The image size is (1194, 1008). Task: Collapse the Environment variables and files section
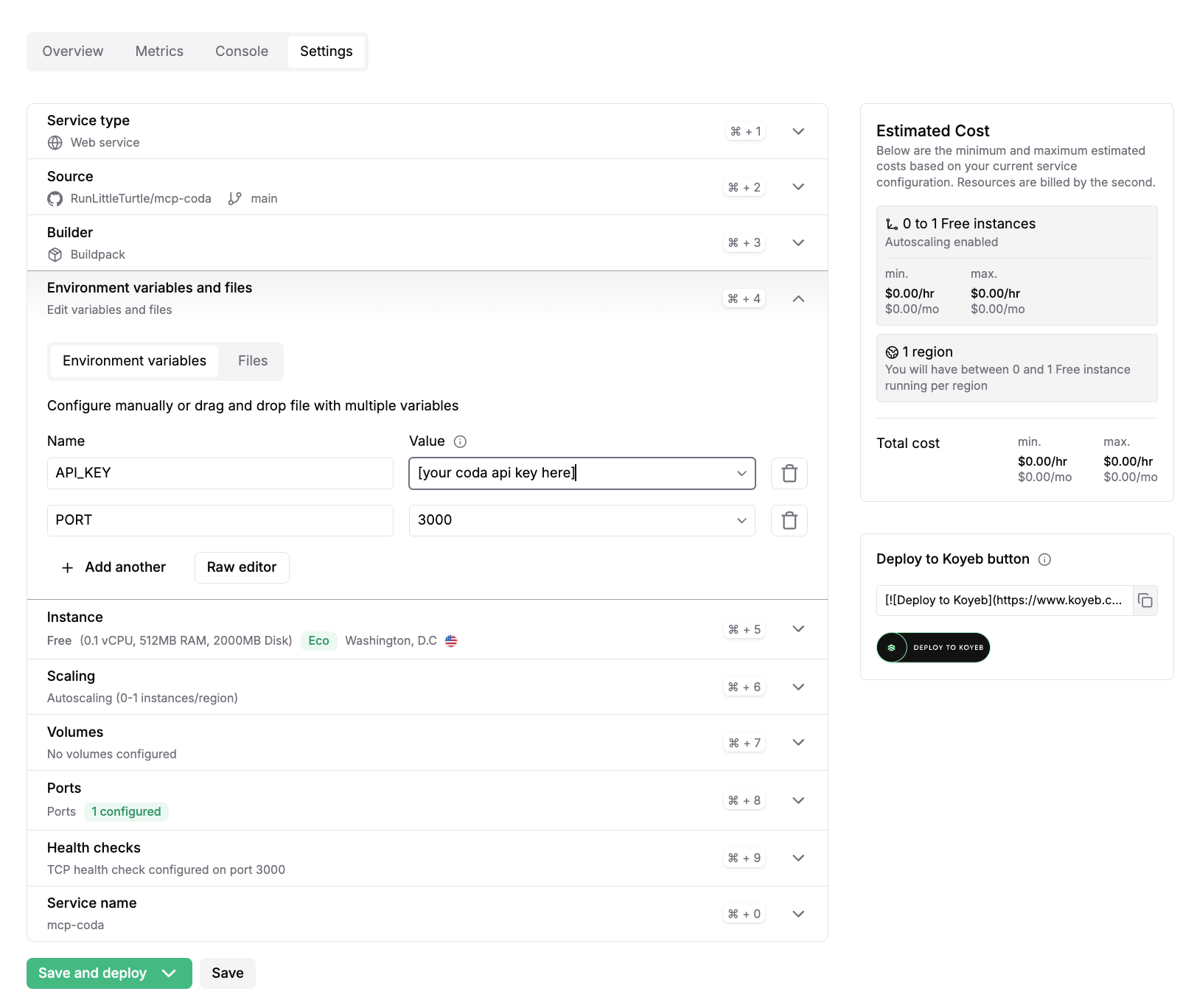(x=797, y=298)
